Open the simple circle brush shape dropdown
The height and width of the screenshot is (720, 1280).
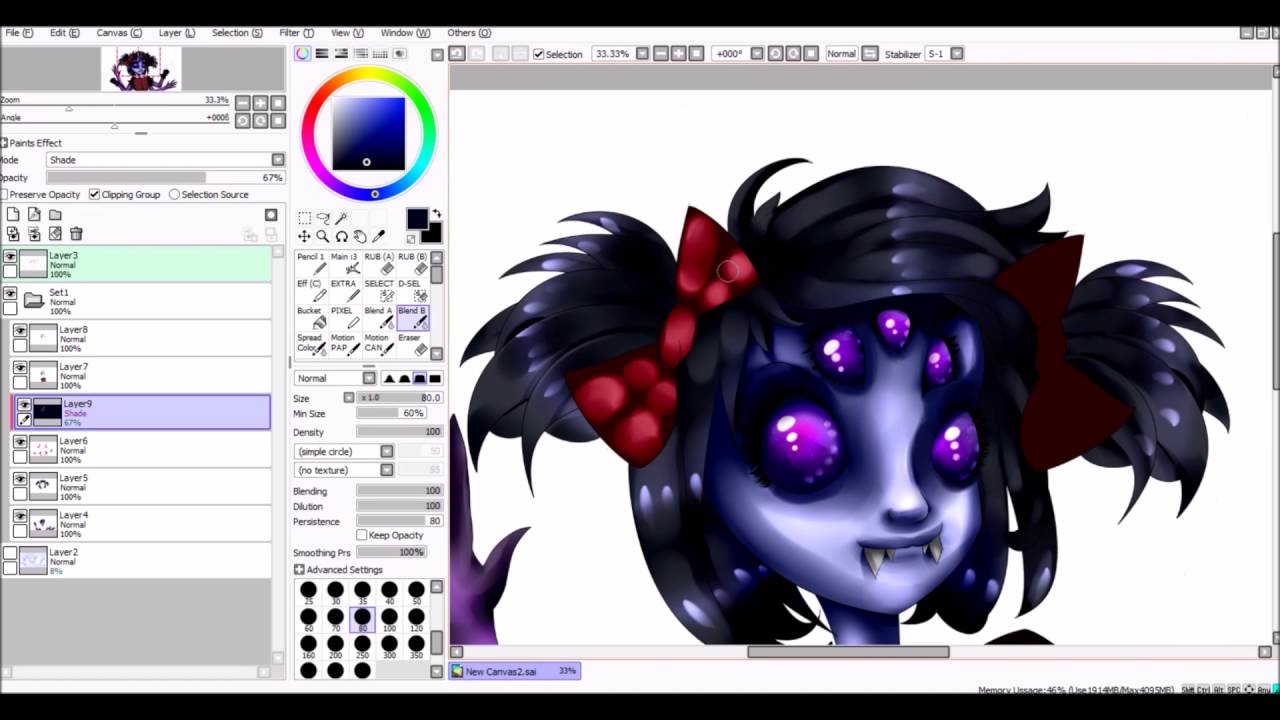[345, 451]
